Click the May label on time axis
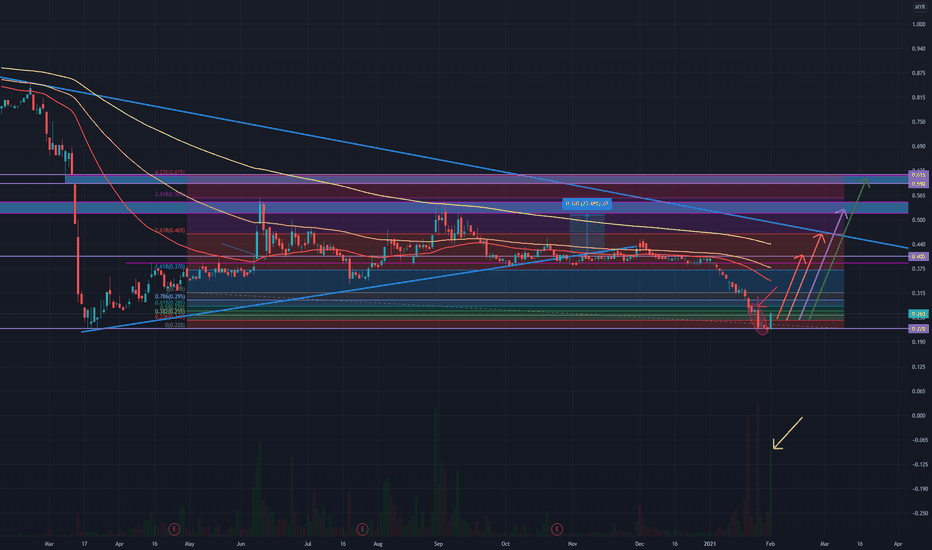 coord(189,543)
